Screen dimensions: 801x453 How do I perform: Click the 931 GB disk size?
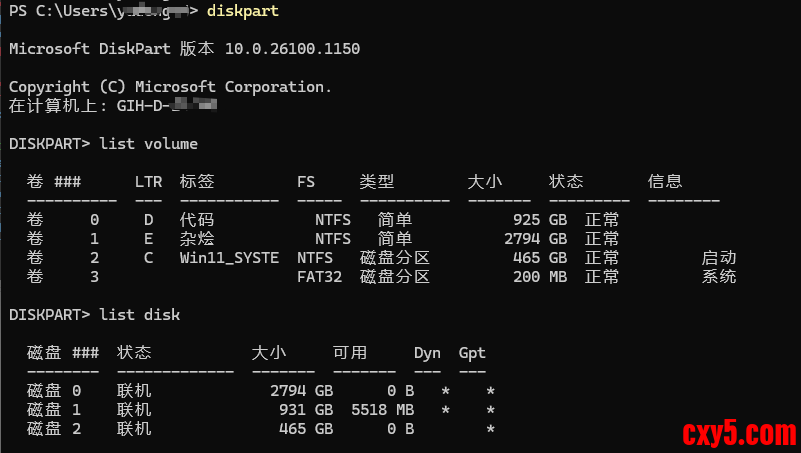pos(306,410)
